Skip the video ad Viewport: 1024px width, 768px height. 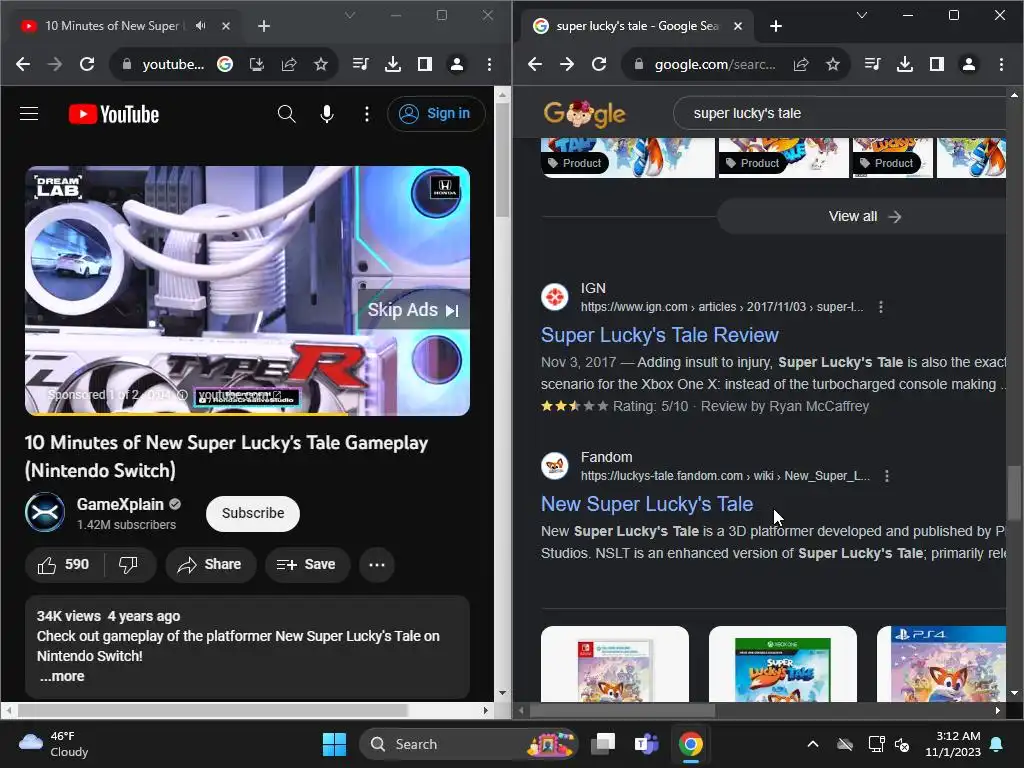click(x=413, y=310)
